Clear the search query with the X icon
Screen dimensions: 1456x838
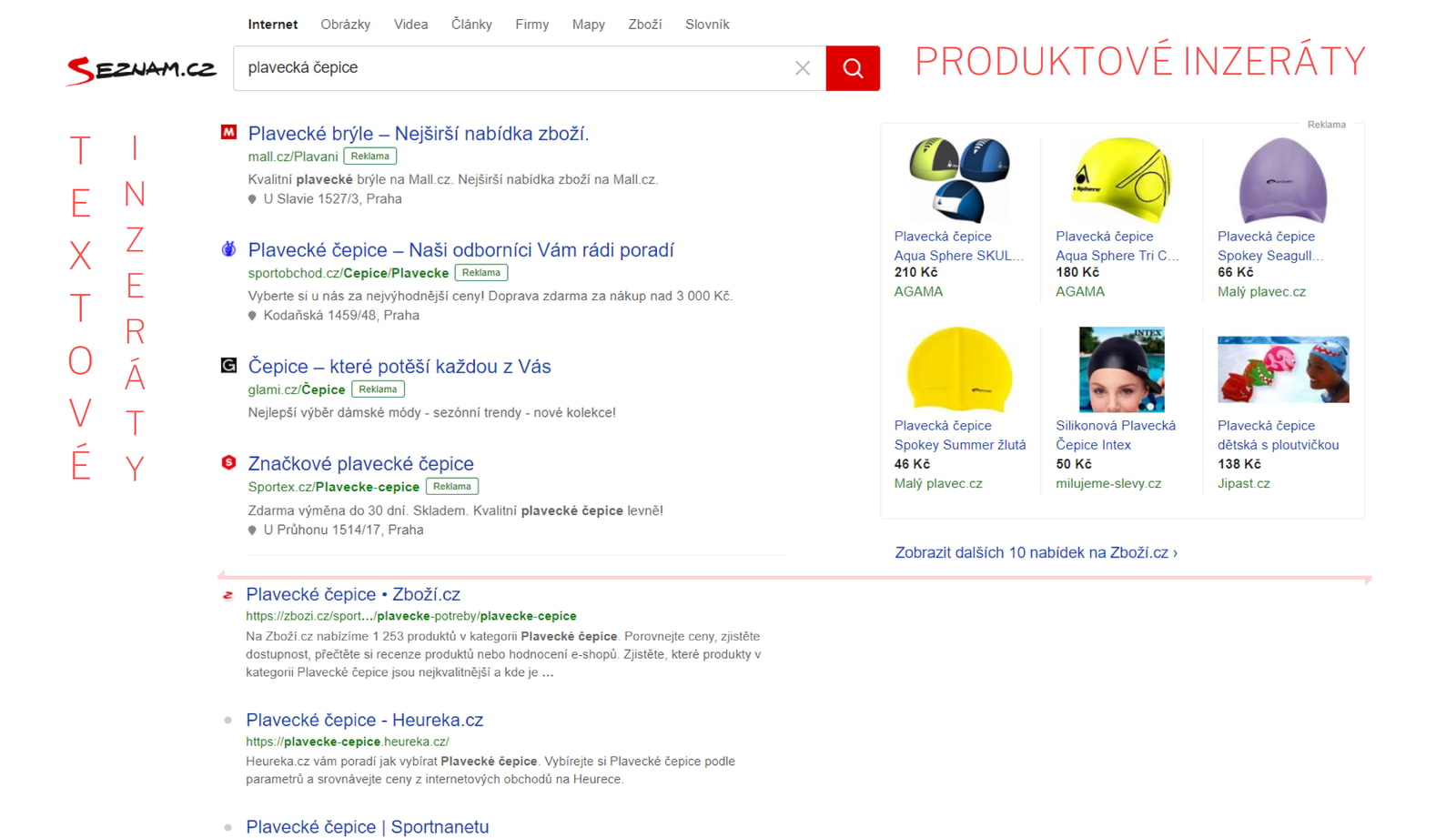click(803, 68)
